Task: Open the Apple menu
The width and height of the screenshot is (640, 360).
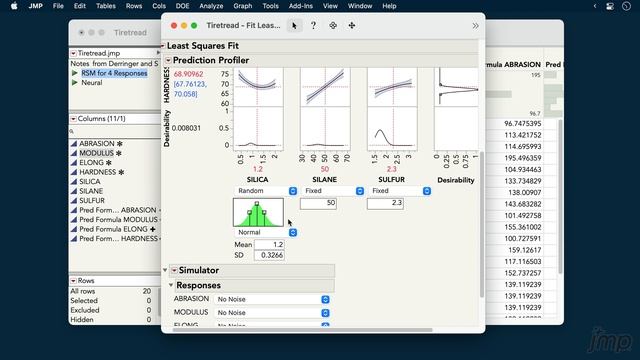Action: point(14,6)
